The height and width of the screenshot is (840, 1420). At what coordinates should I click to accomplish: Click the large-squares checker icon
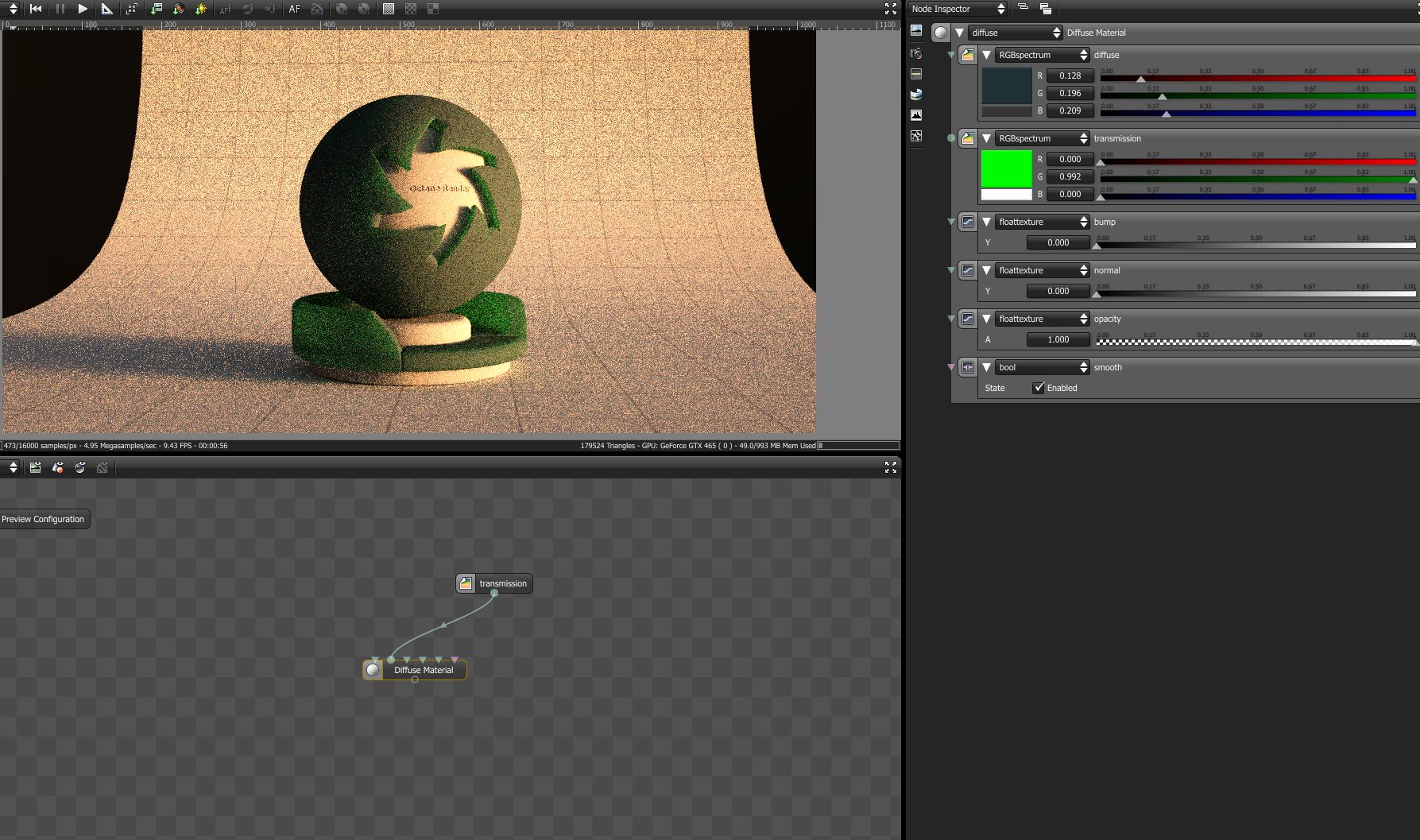coord(433,9)
